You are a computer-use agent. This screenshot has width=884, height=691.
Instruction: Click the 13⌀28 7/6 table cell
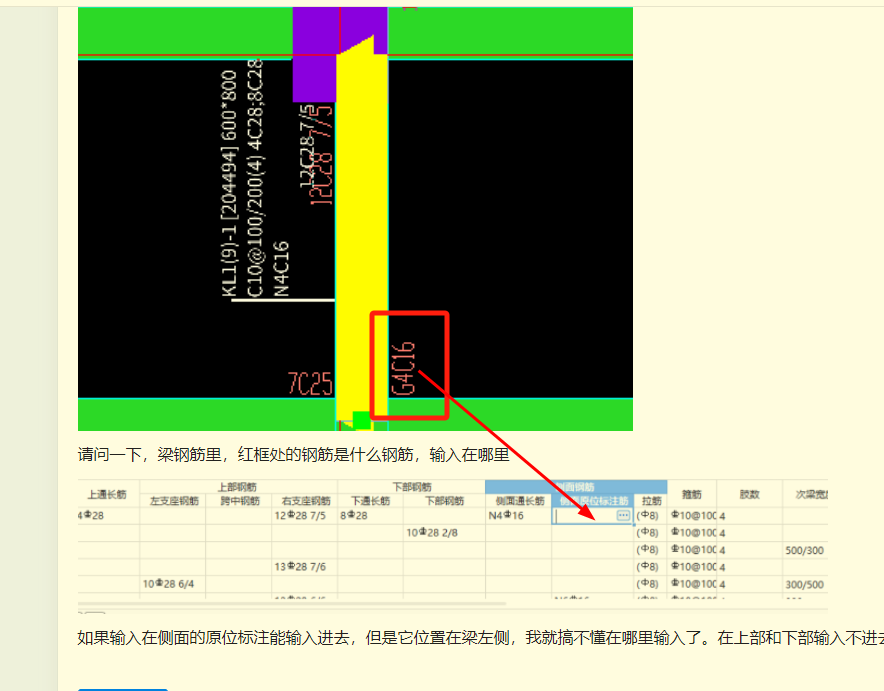pos(305,566)
